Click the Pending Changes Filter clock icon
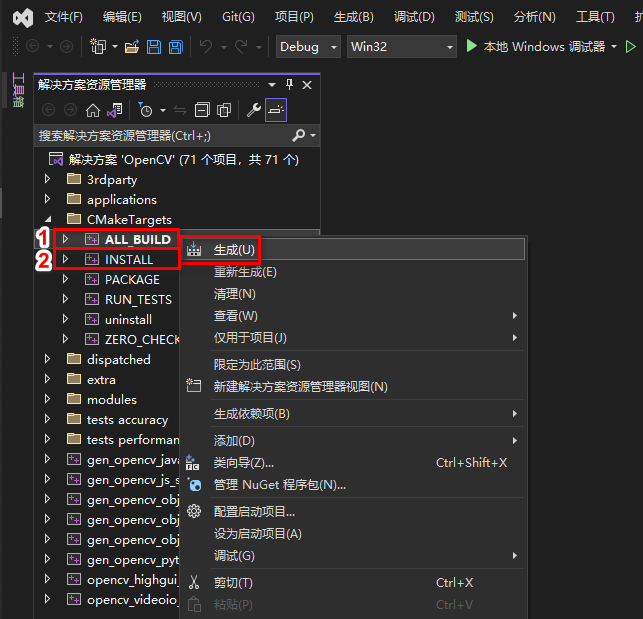The width and height of the screenshot is (643, 619). (145, 110)
